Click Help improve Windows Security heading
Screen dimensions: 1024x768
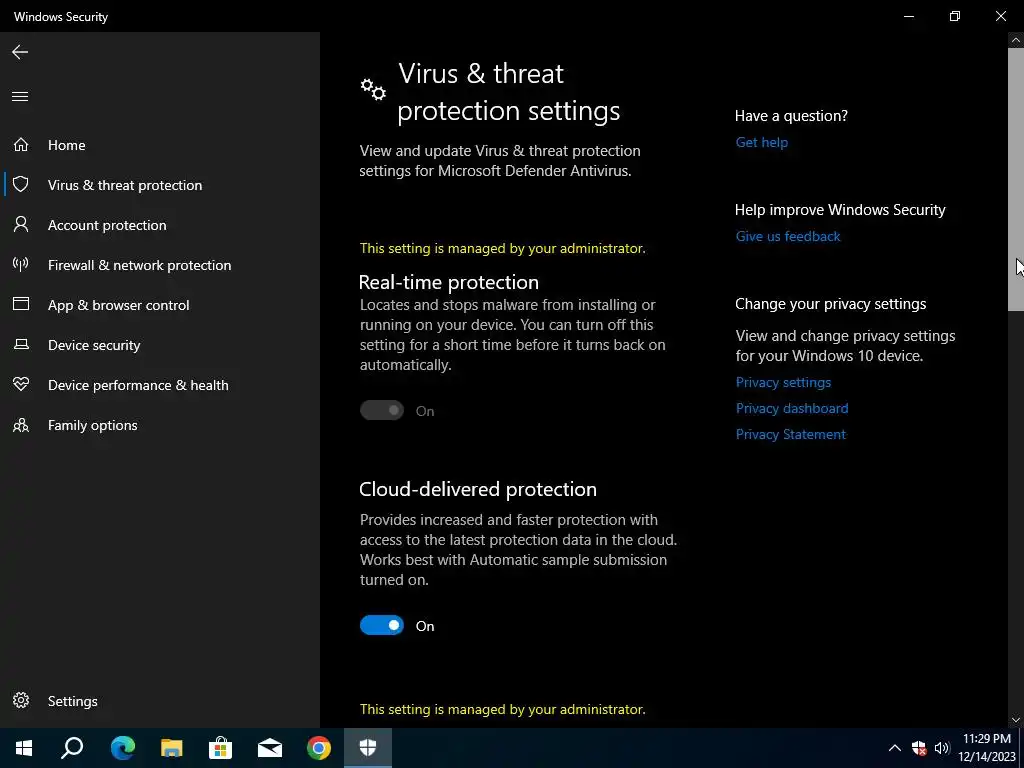[840, 210]
